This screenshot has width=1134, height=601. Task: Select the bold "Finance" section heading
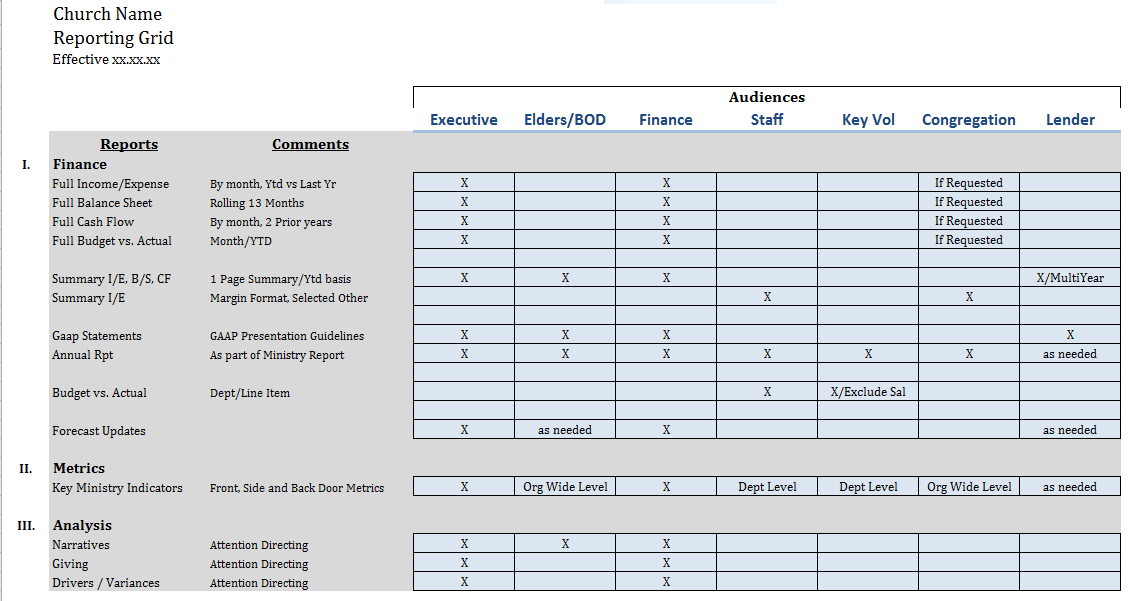80,164
